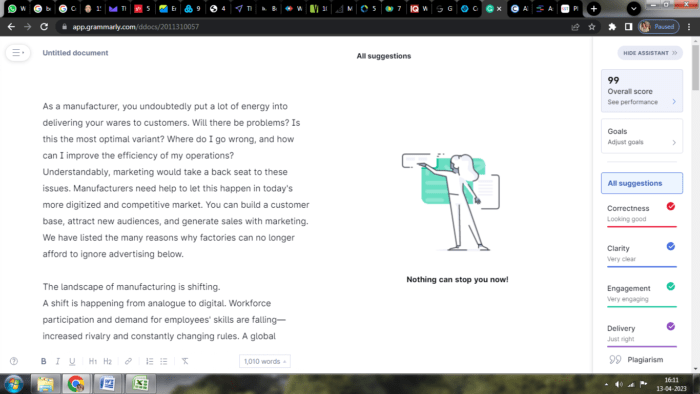
Task: Expand Adjust goals panel
Action: pos(642,142)
